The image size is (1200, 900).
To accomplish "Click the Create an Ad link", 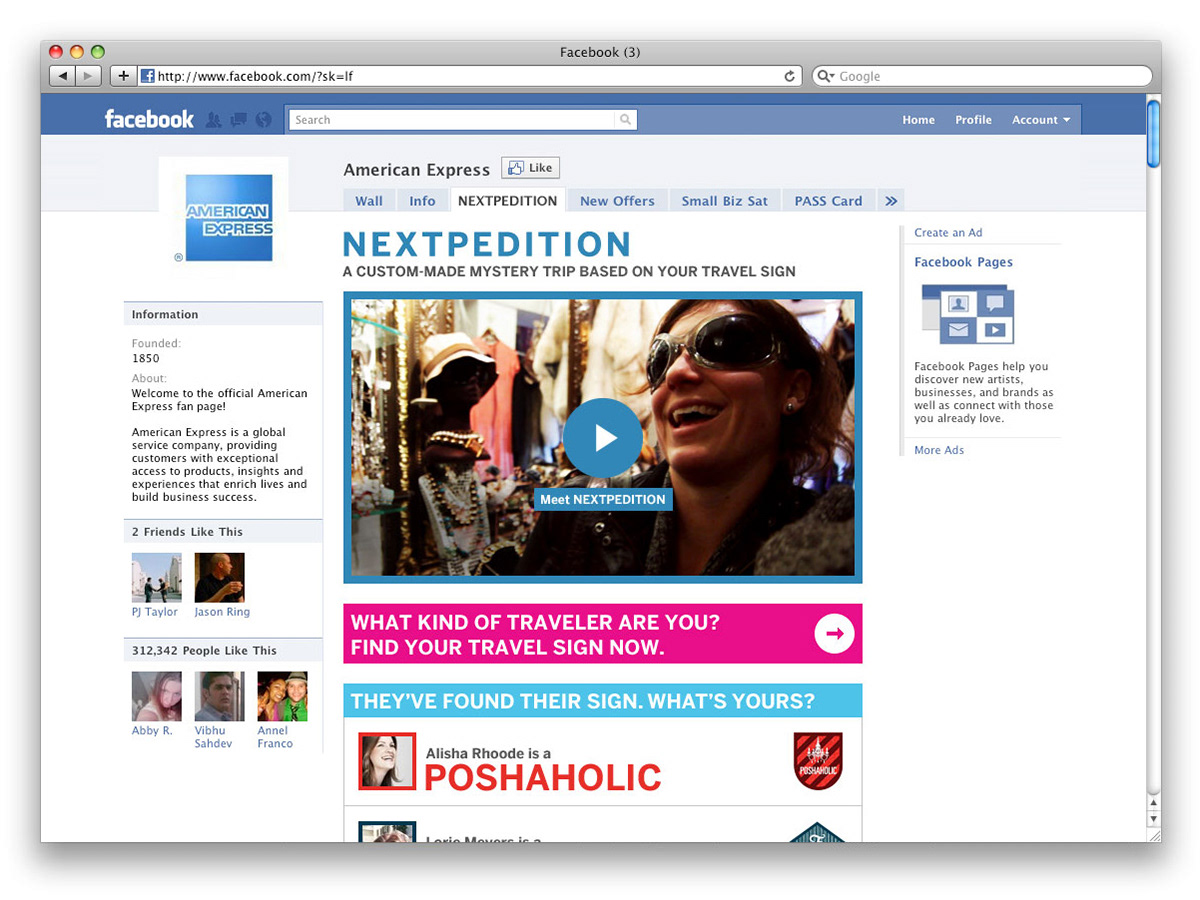I will (x=948, y=232).
